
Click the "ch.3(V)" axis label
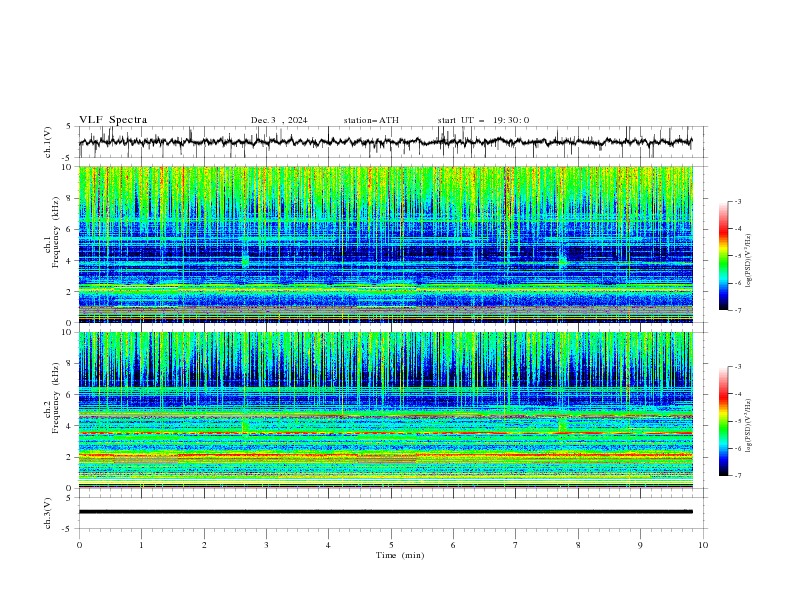48,513
